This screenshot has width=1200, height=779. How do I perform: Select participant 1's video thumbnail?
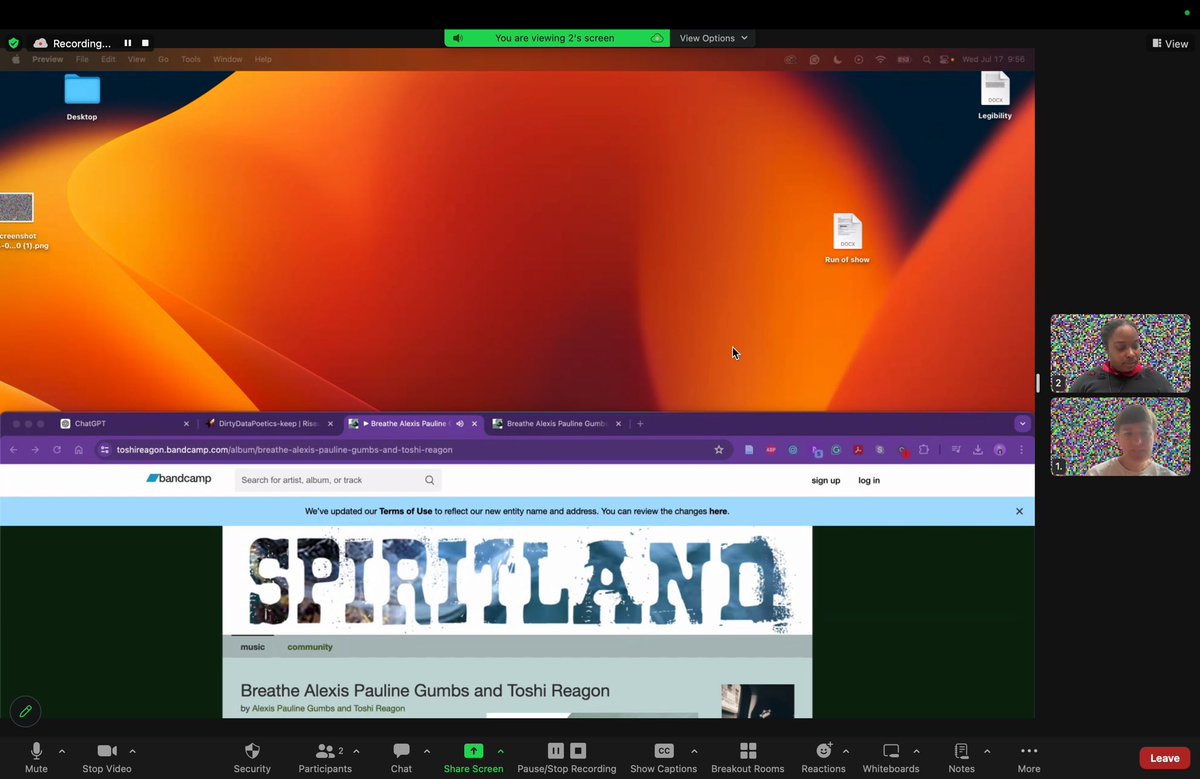tap(1120, 436)
